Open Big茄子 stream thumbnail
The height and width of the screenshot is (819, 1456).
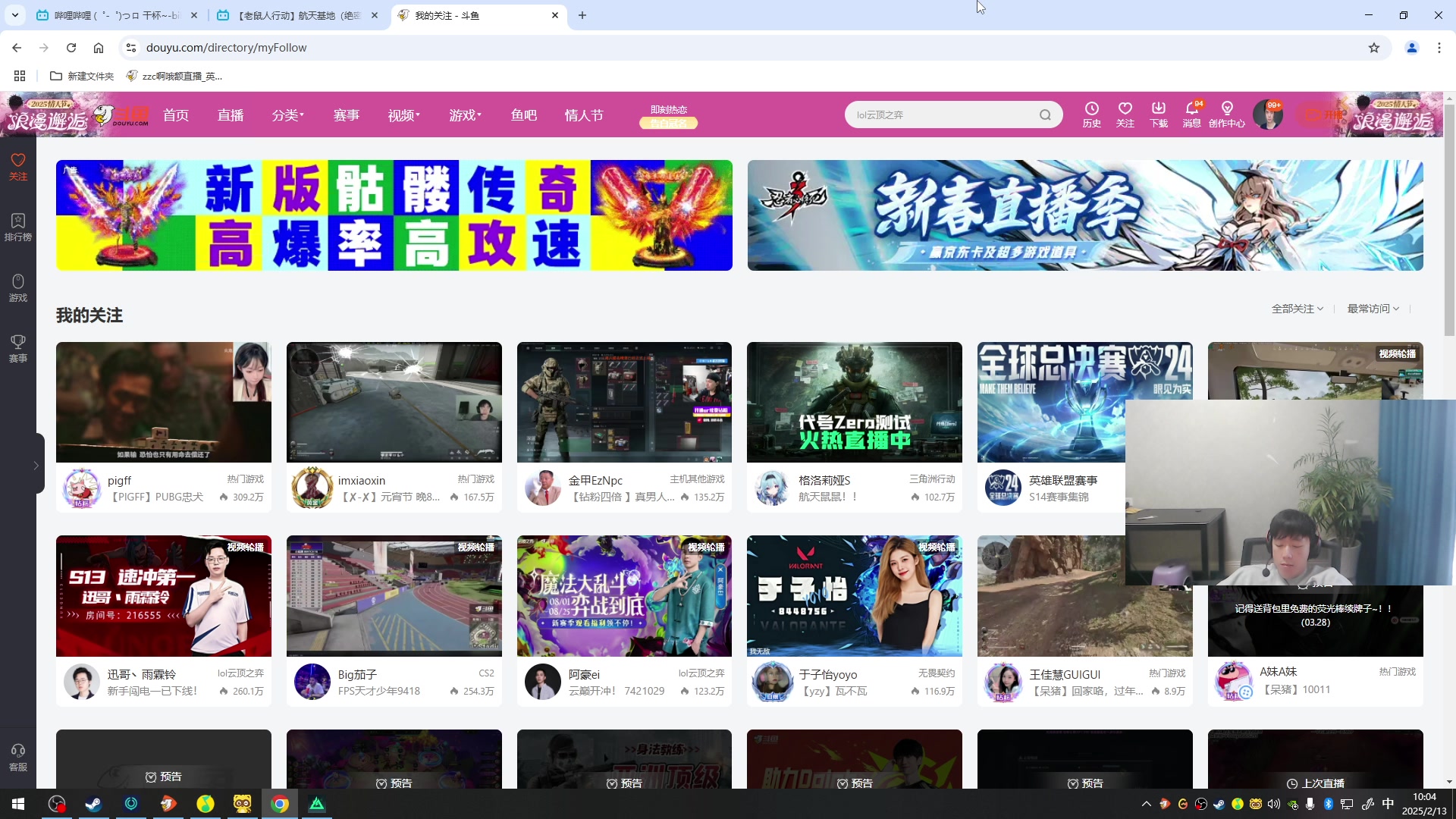coord(394,596)
